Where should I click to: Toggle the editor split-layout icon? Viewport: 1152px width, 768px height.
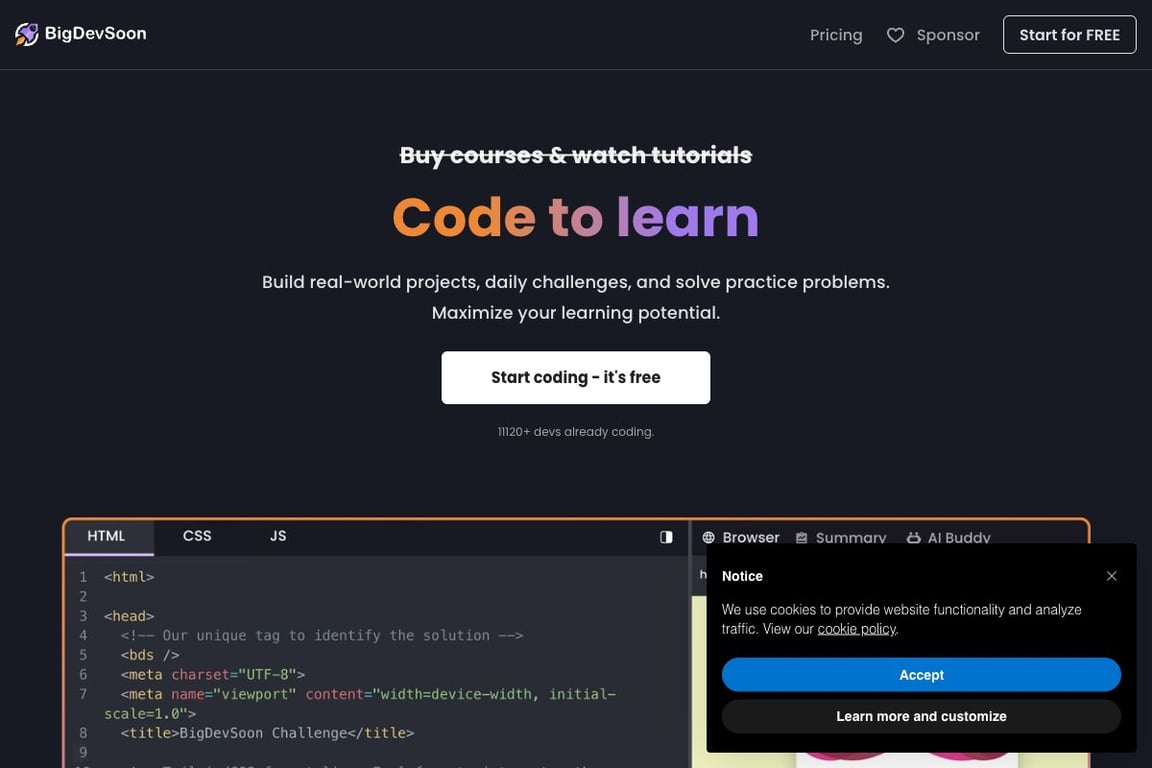pos(666,537)
